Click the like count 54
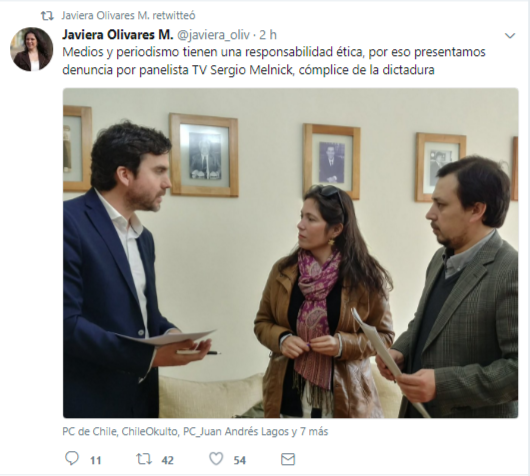 click(239, 460)
